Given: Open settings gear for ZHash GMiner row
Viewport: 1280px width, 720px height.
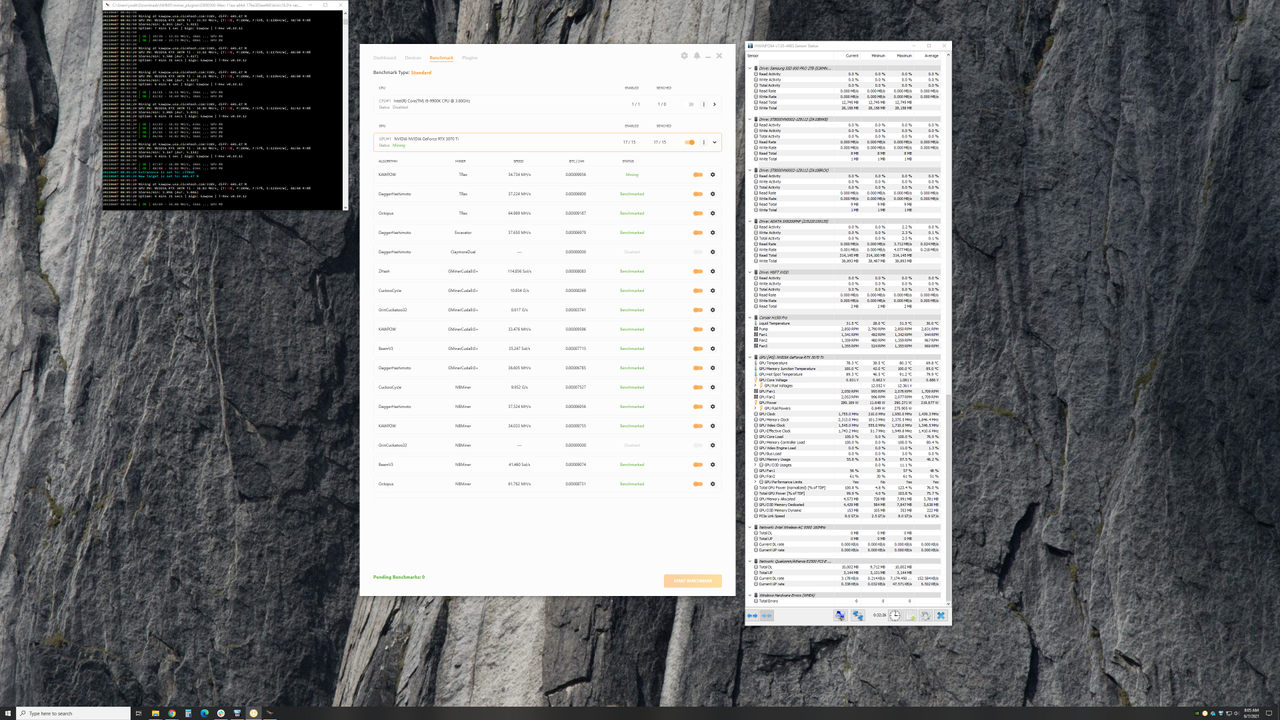Looking at the screenshot, I should (713, 271).
